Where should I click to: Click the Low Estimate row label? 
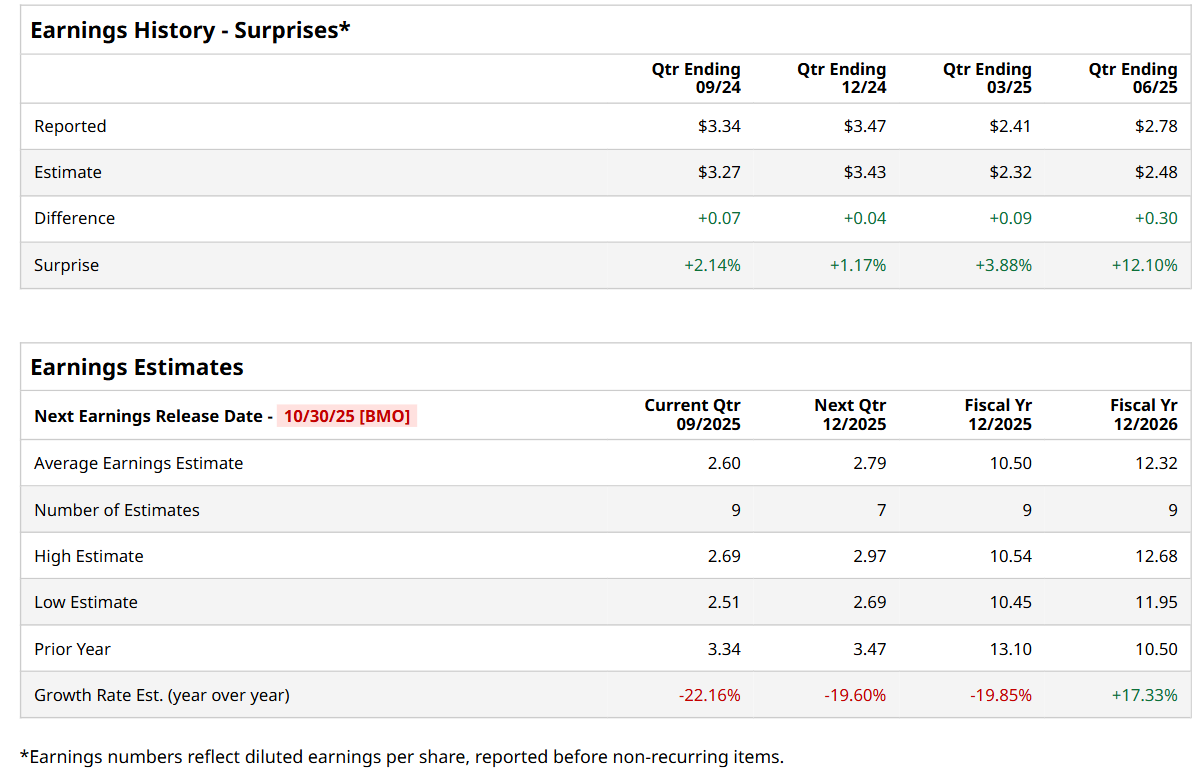[86, 602]
